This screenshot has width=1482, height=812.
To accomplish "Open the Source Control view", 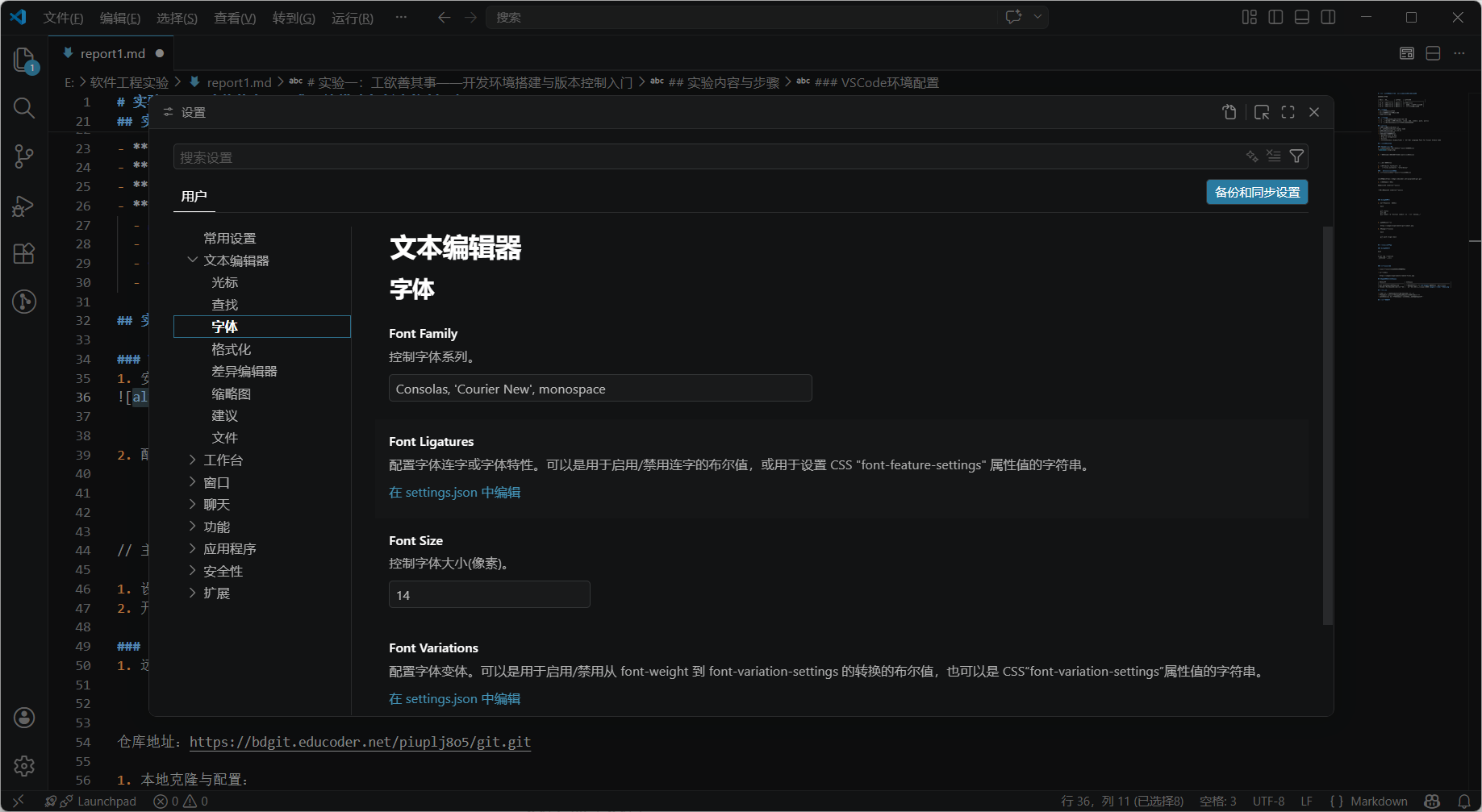I will [24, 156].
